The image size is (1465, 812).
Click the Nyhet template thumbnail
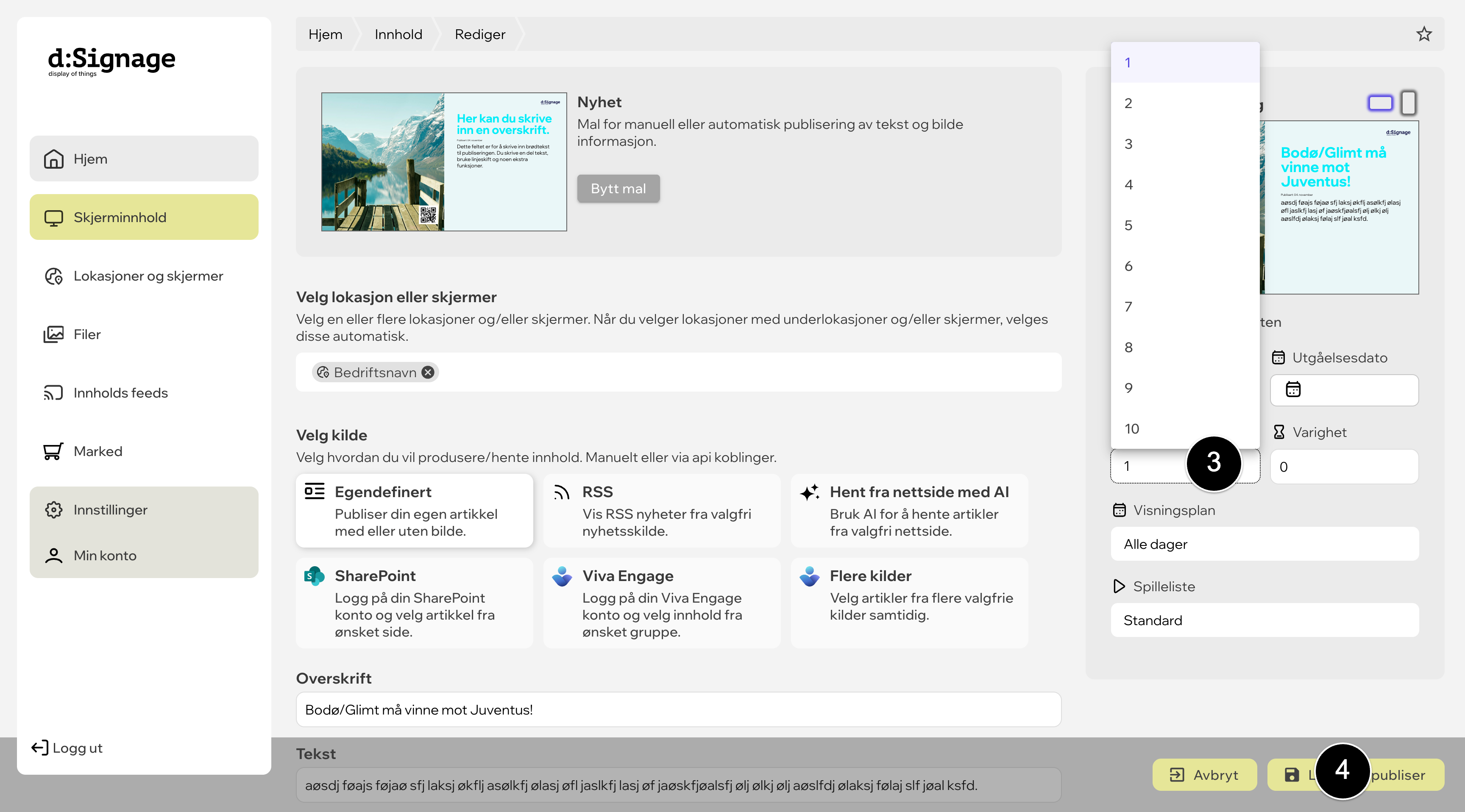[x=444, y=161]
